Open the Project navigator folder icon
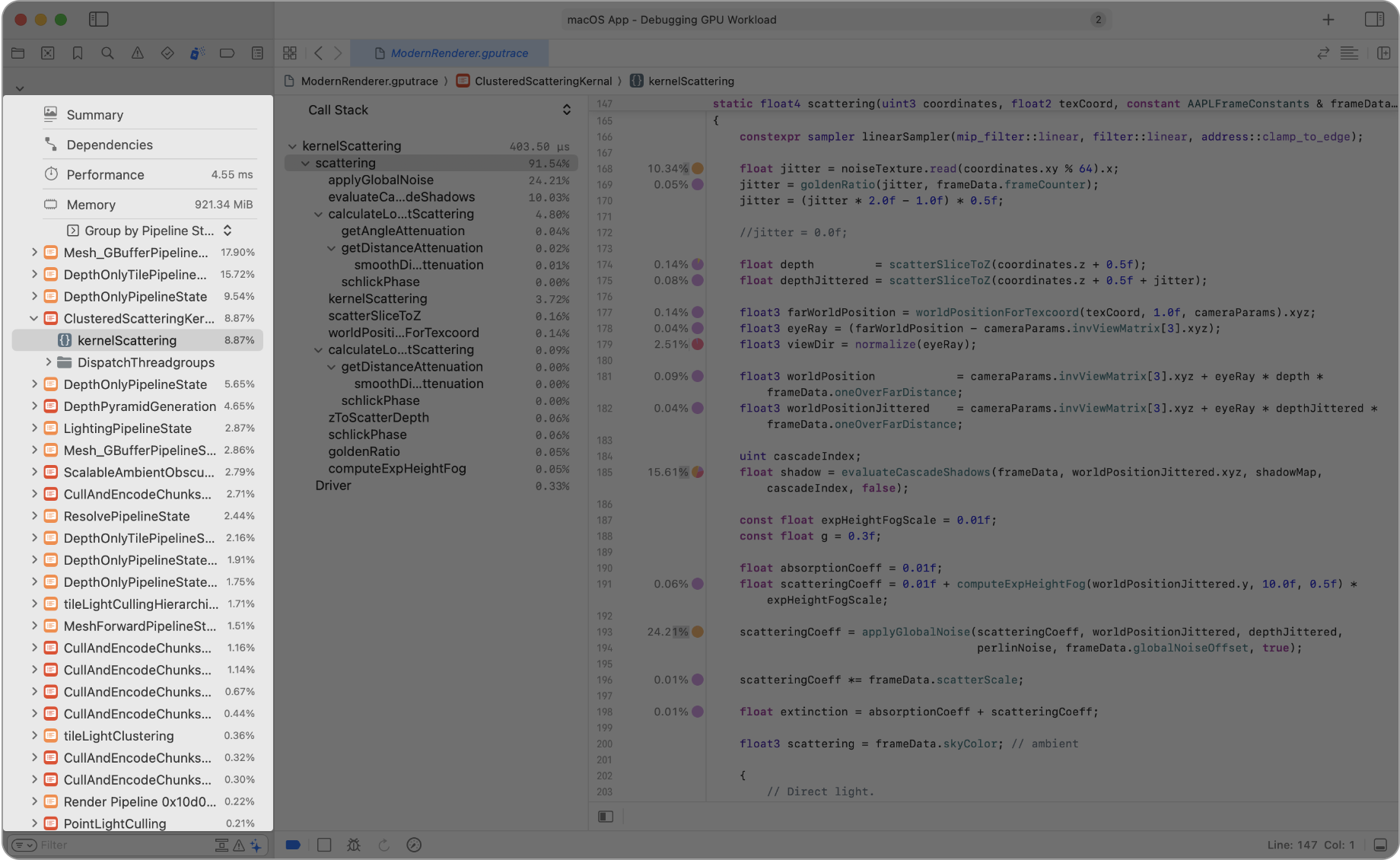 (17, 53)
